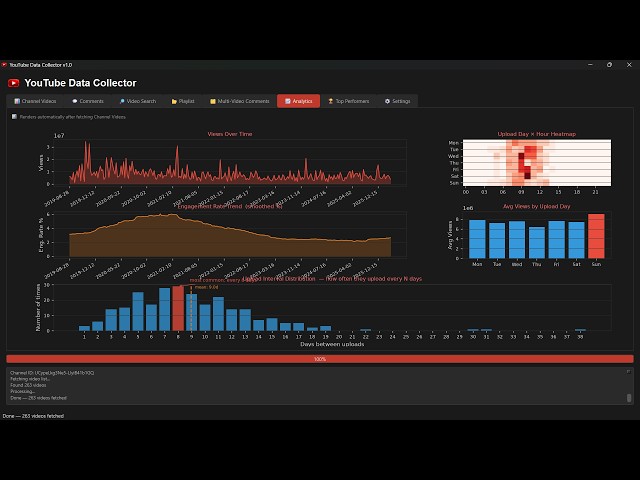This screenshot has width=640, height=480.
Task: Switch to the Comments tab
Action: [88, 101]
